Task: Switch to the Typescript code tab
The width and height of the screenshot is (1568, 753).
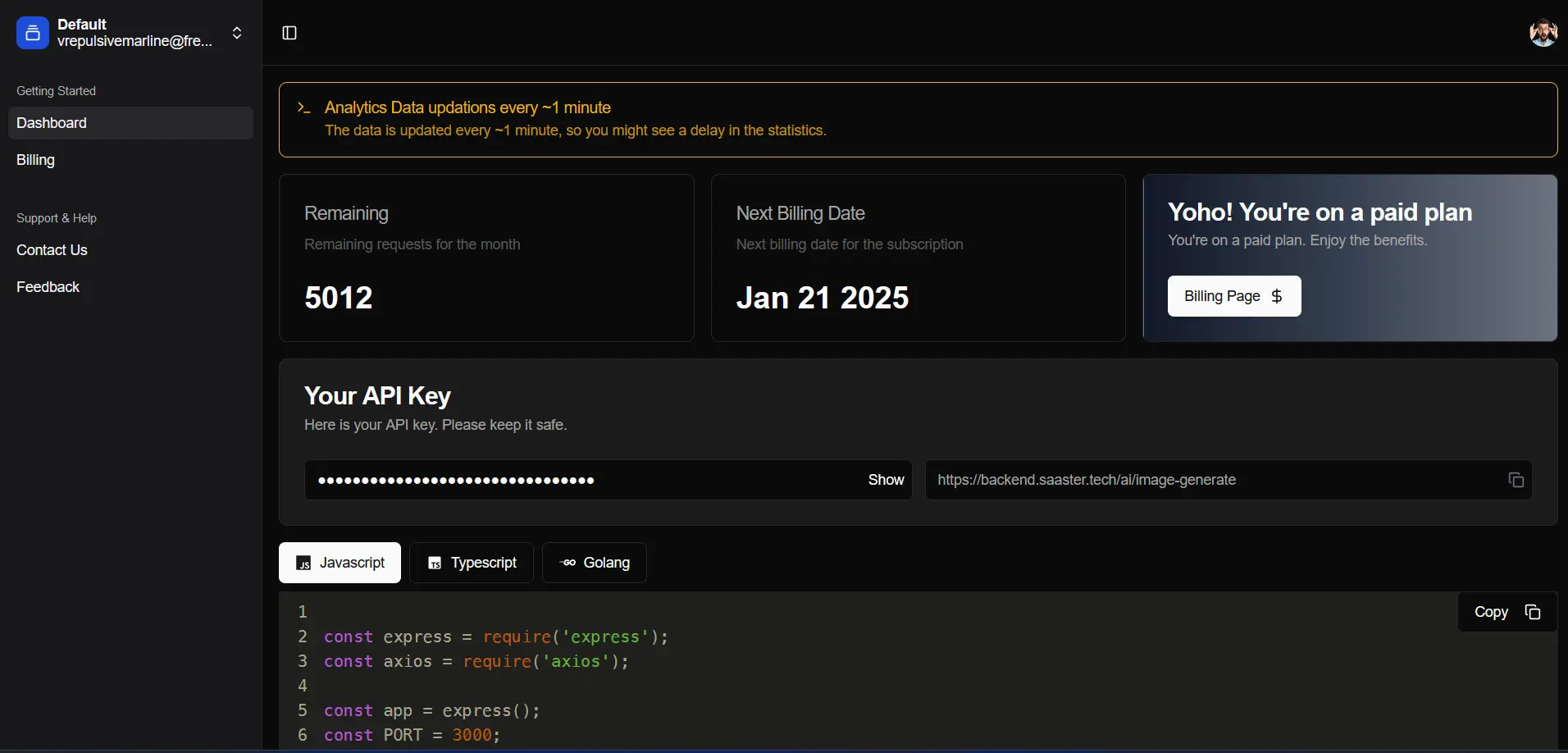Action: point(472,563)
